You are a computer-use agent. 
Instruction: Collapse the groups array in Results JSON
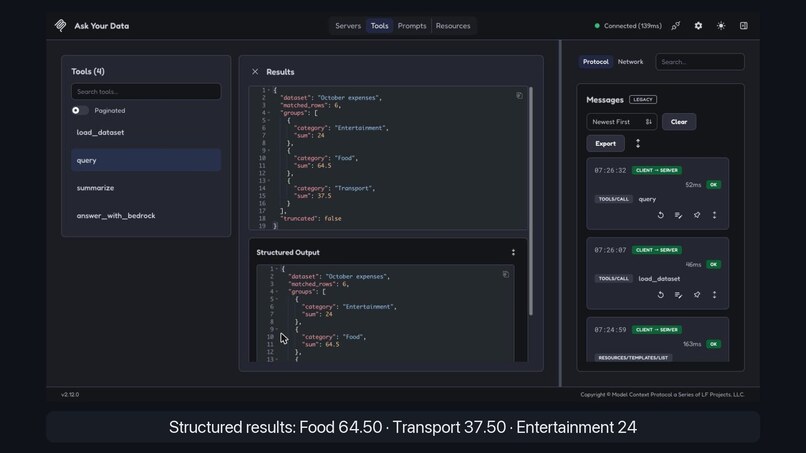click(x=269, y=113)
